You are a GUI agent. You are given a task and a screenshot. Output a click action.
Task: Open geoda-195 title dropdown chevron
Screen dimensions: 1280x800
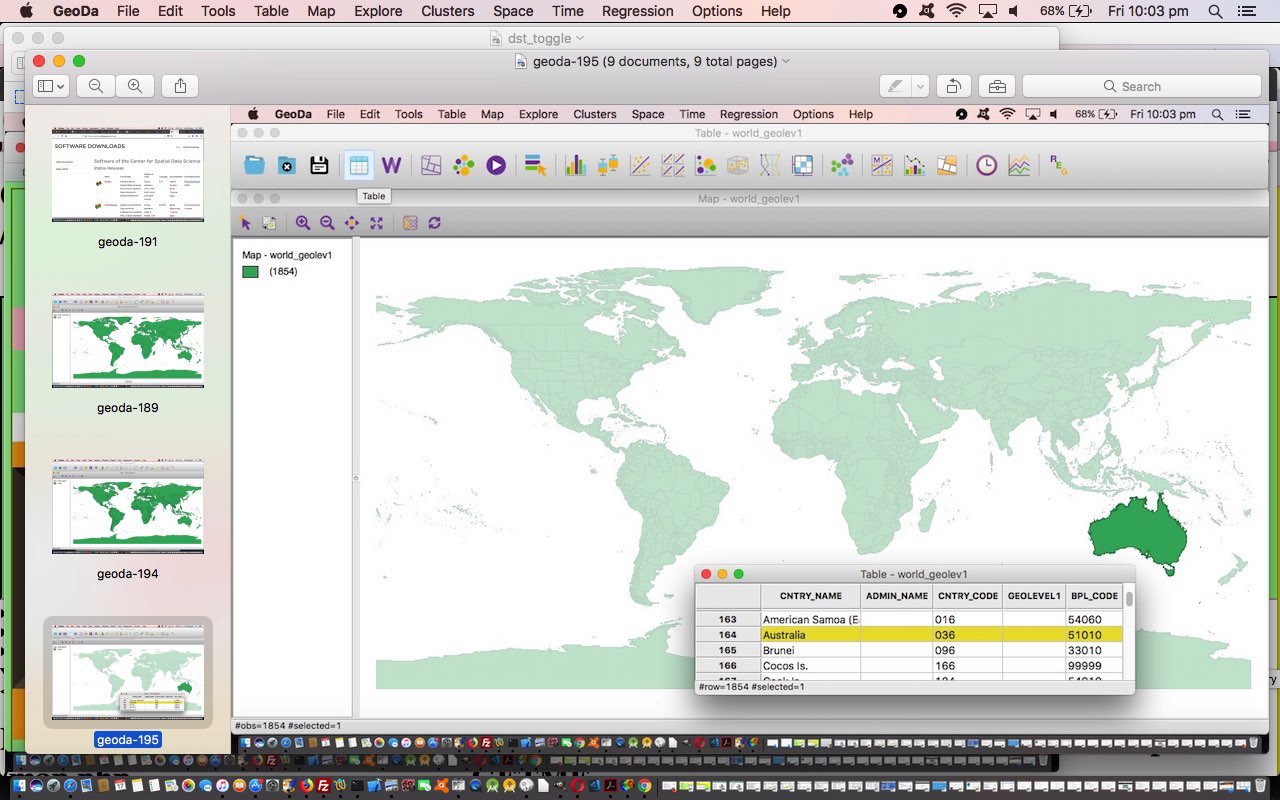pyautogui.click(x=786, y=61)
